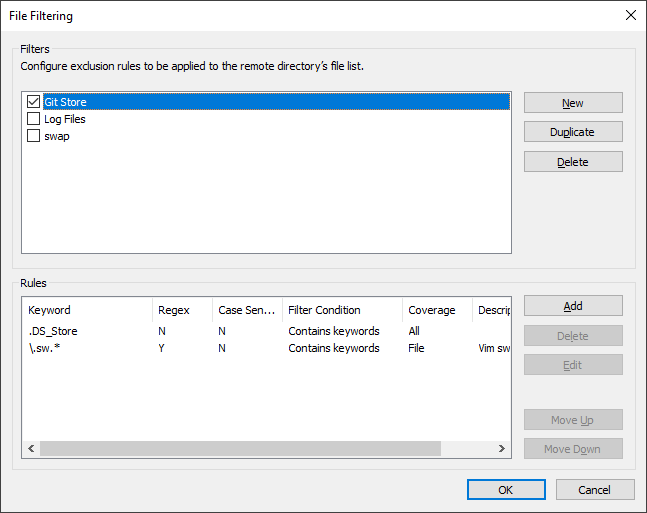Confirm the dialog with OK
This screenshot has height=513, width=647.
click(506, 489)
